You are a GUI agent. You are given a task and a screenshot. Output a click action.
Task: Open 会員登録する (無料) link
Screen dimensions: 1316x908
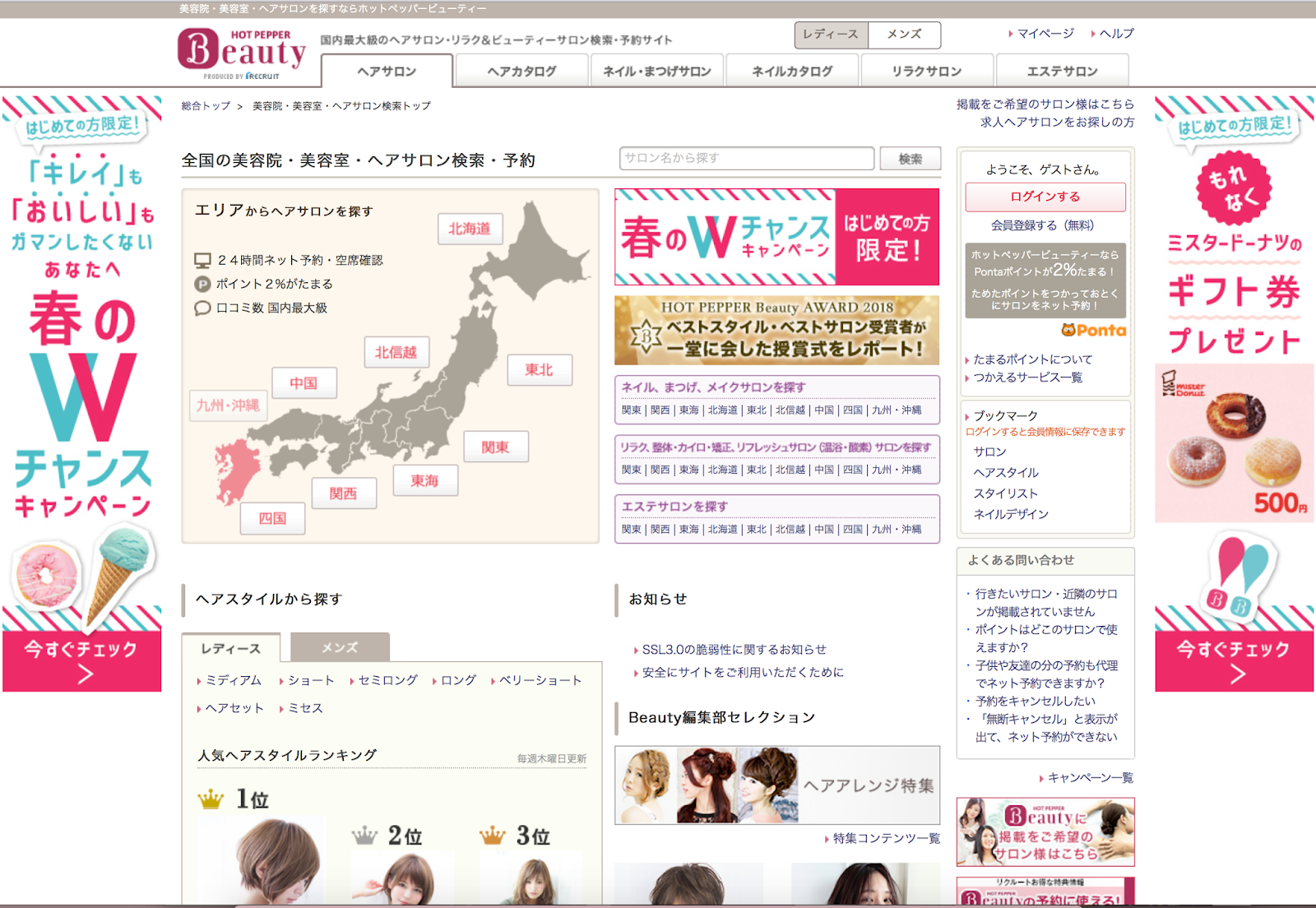point(1042,225)
